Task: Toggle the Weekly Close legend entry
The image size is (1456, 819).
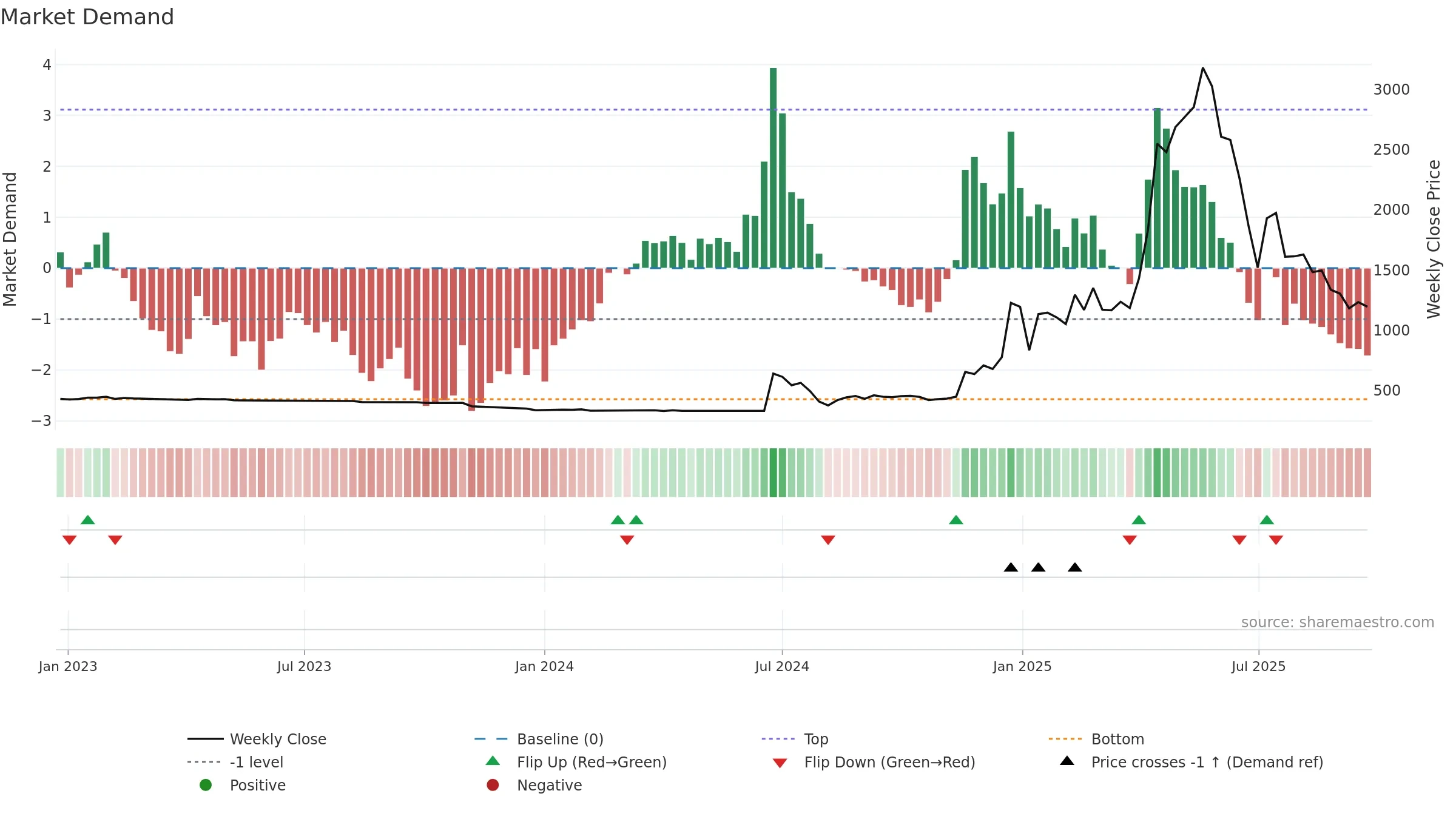Action: (257, 739)
